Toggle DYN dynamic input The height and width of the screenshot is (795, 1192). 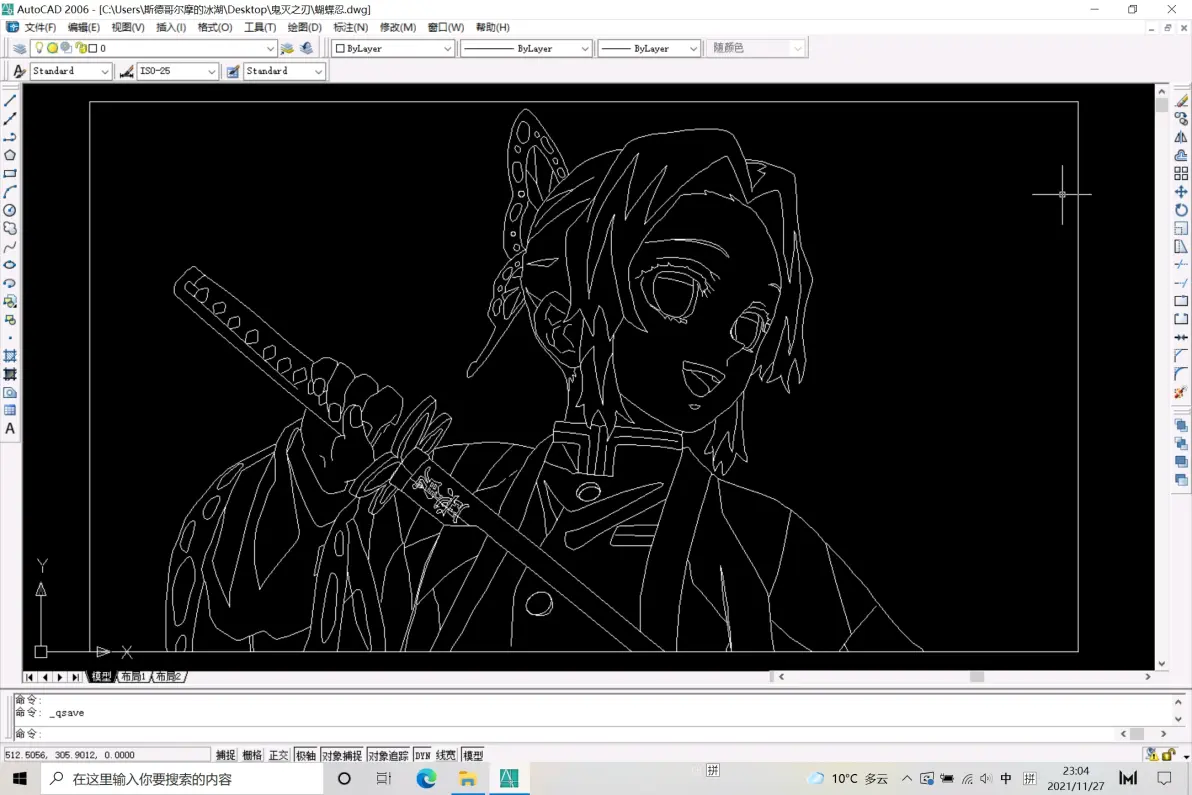pos(423,755)
